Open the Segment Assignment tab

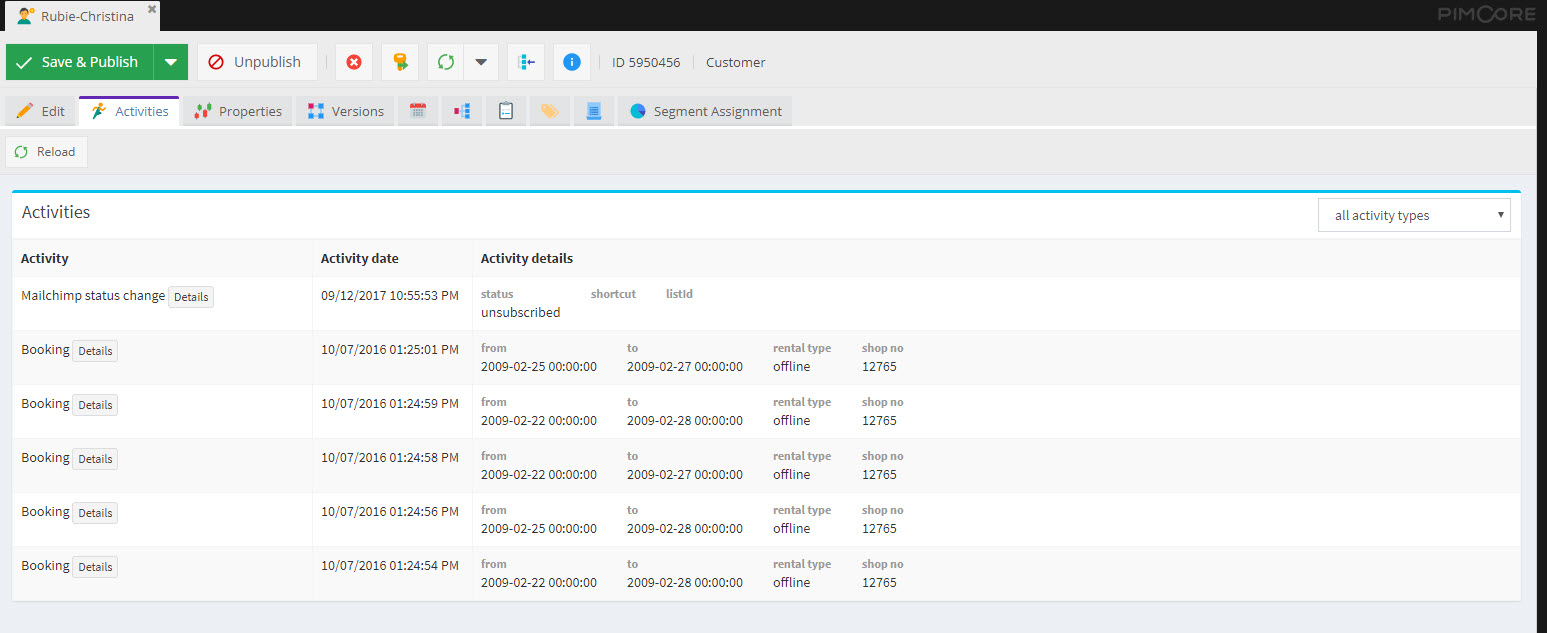[705, 111]
